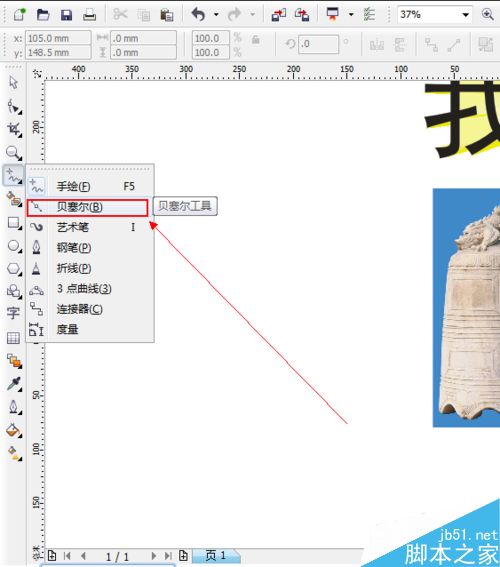Switch to the 页 1 page tab

click(215, 555)
